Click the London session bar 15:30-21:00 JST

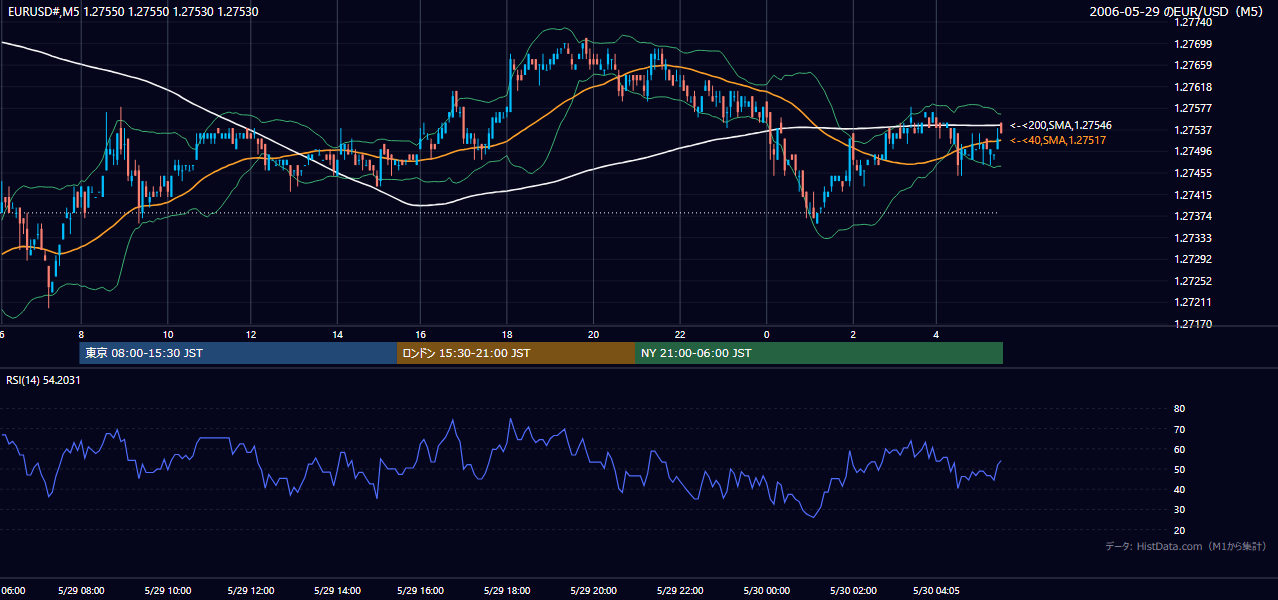[x=516, y=353]
